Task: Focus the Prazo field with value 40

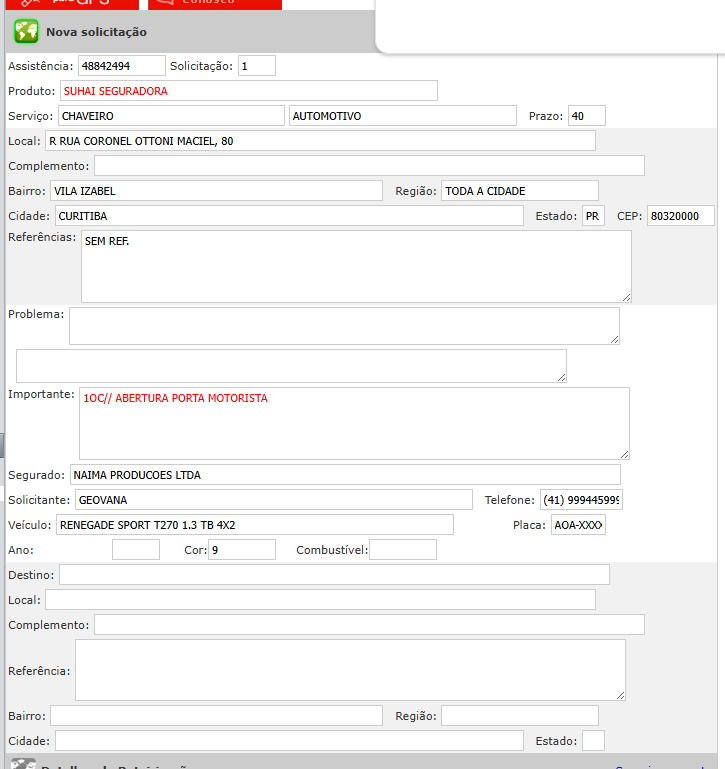Action: tap(579, 116)
